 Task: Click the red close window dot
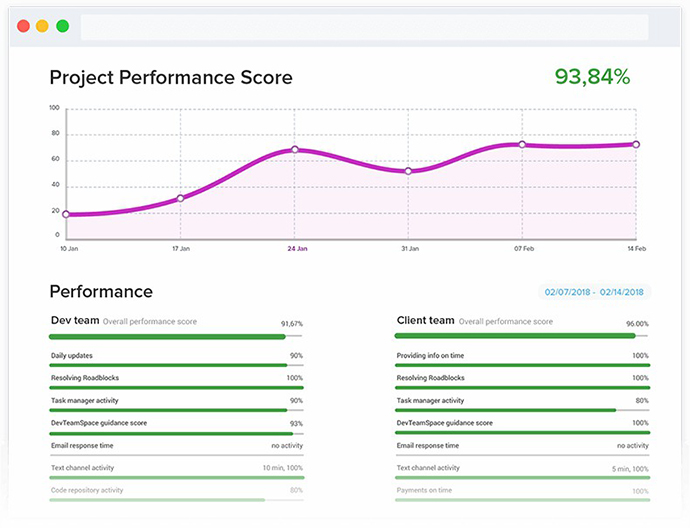click(x=23, y=26)
